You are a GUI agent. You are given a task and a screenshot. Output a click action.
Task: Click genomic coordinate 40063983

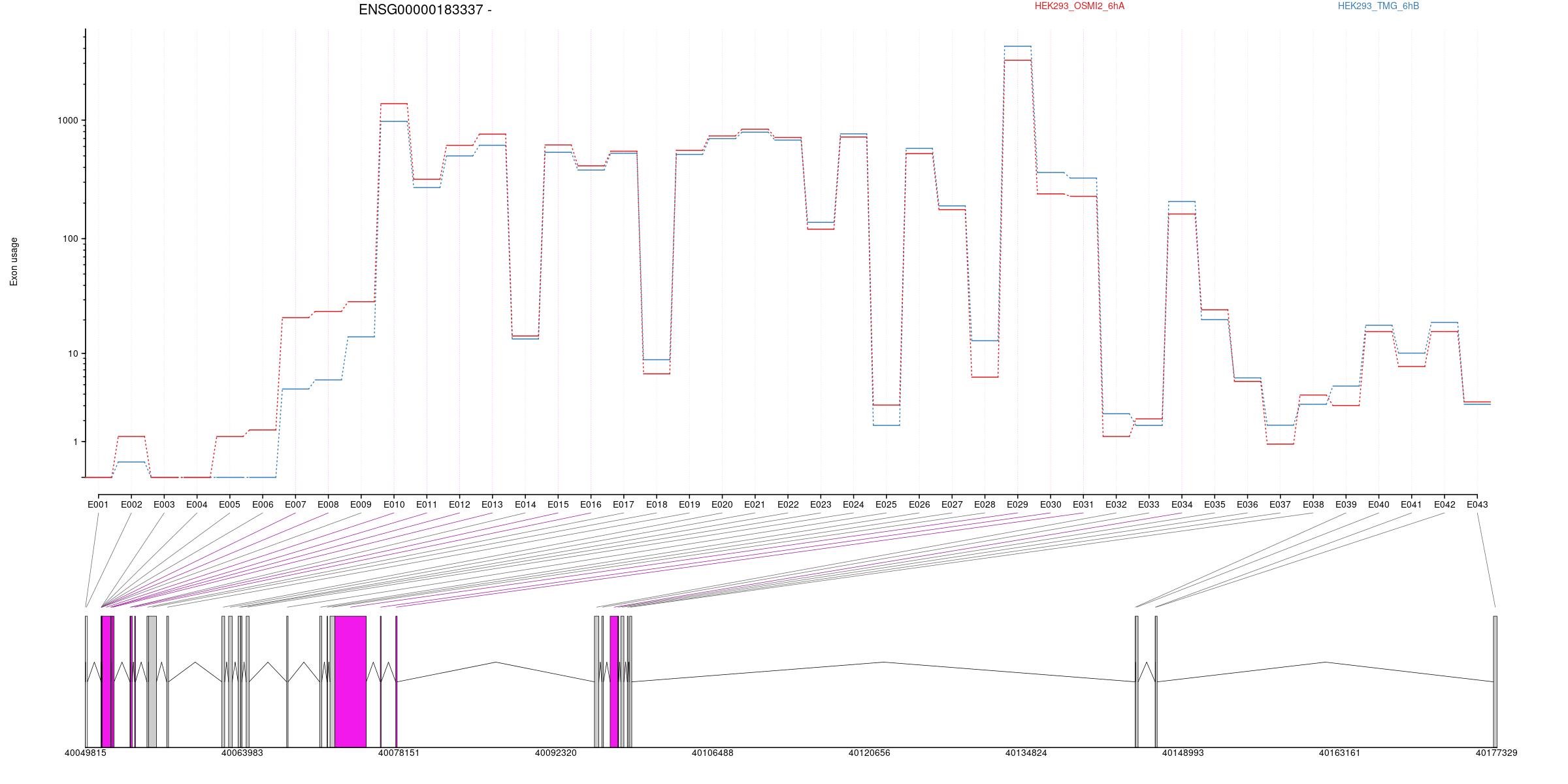click(x=242, y=753)
